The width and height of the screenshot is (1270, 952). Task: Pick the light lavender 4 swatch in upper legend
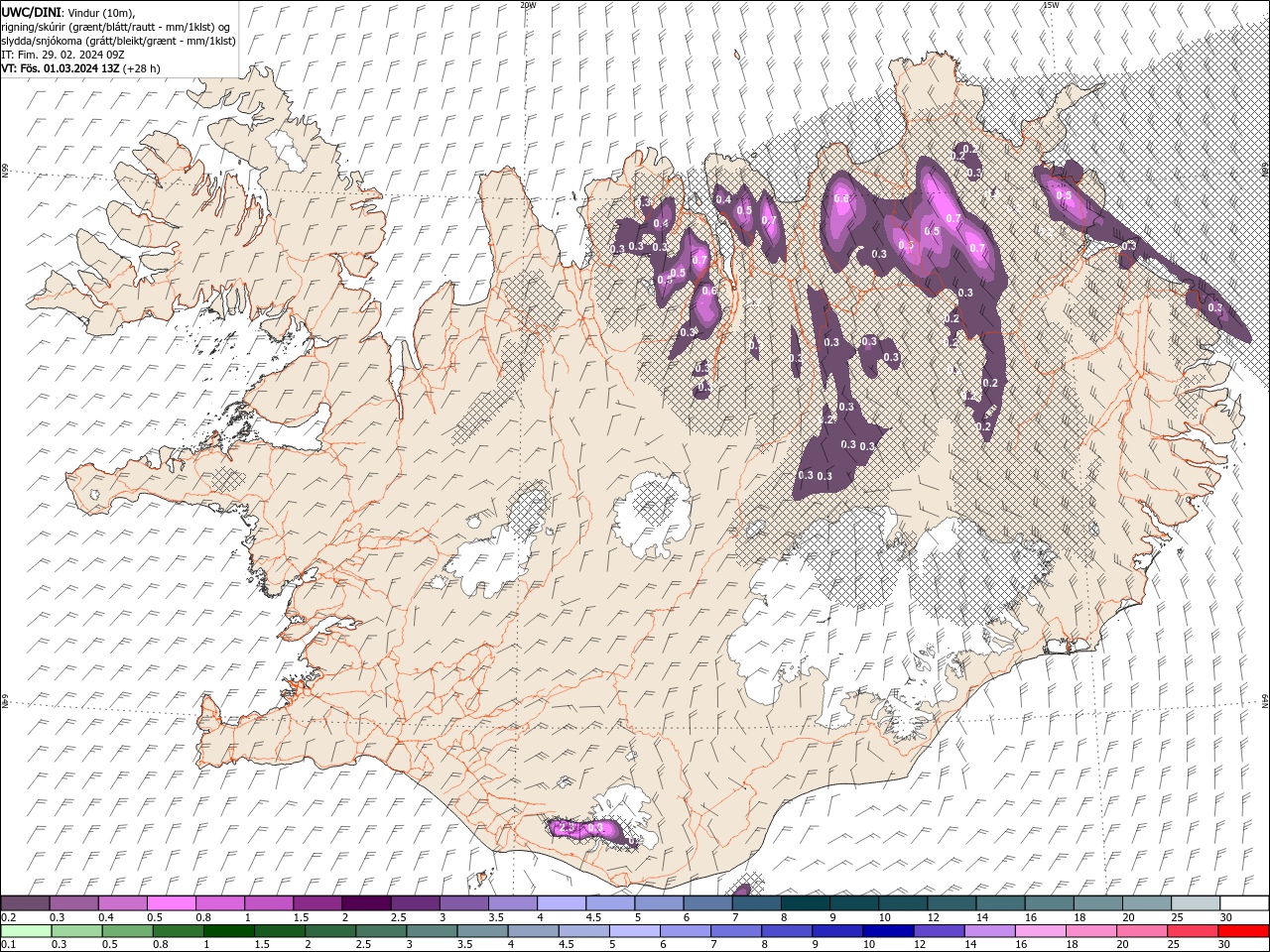coord(561,903)
